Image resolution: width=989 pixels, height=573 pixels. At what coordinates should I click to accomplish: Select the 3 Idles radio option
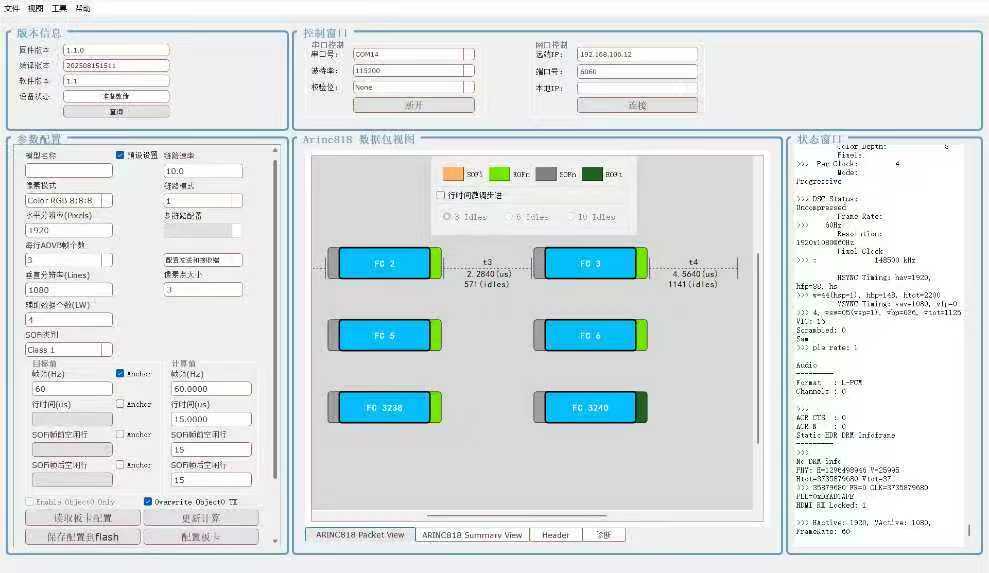pyautogui.click(x=447, y=216)
